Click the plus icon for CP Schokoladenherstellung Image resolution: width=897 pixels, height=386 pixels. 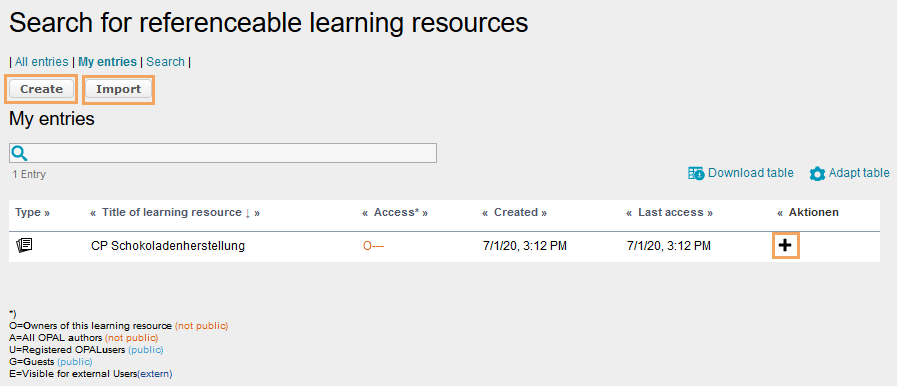(x=785, y=246)
